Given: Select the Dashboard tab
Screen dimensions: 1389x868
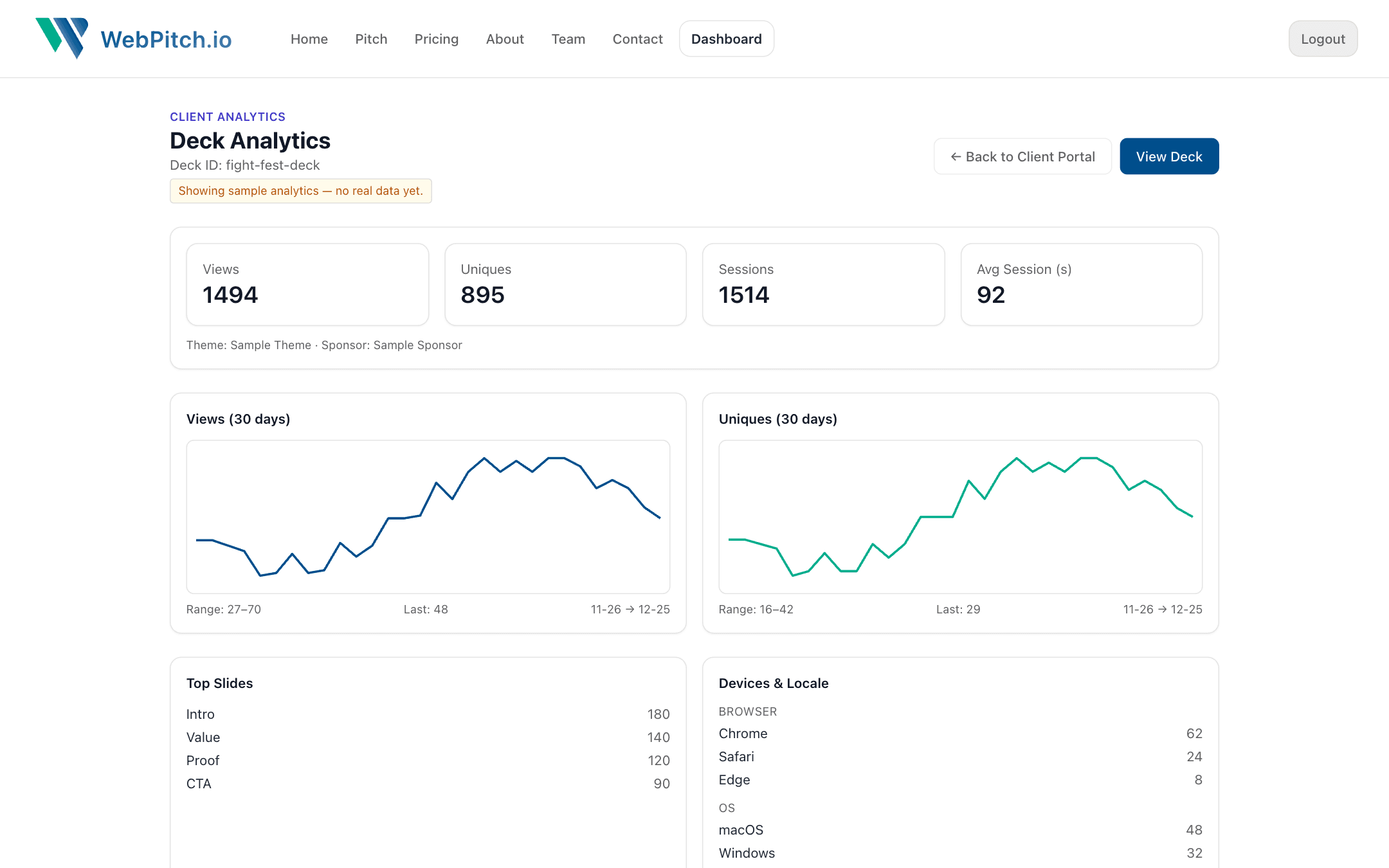Looking at the screenshot, I should click(x=726, y=39).
